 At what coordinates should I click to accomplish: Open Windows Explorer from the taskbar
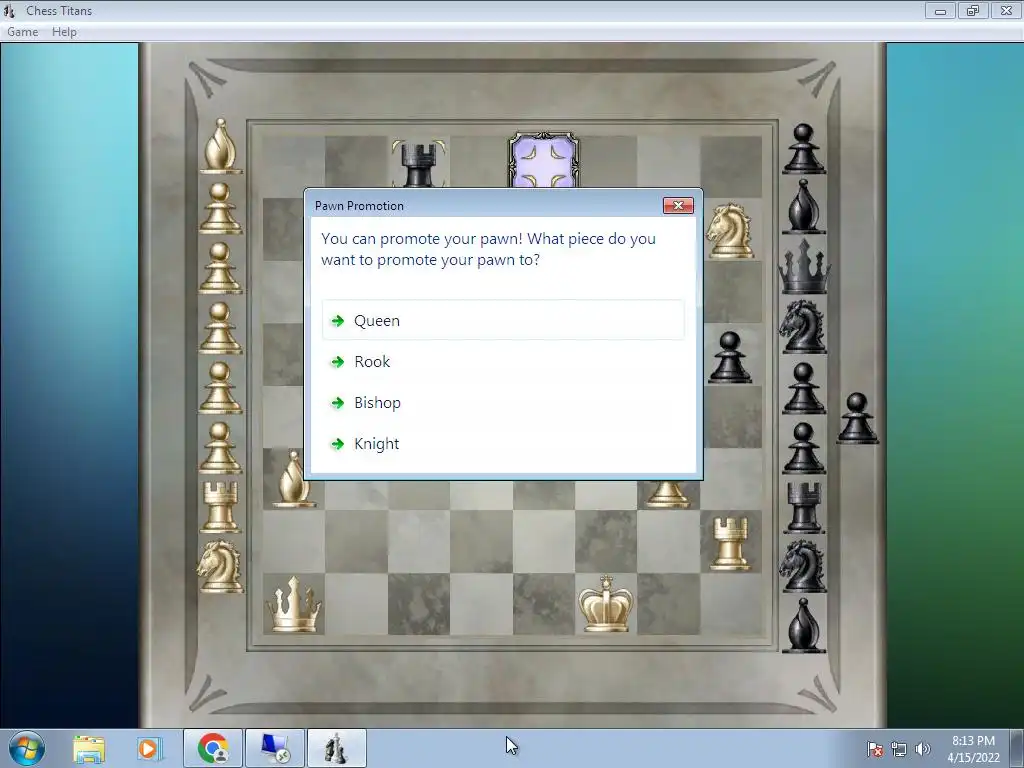(89, 748)
